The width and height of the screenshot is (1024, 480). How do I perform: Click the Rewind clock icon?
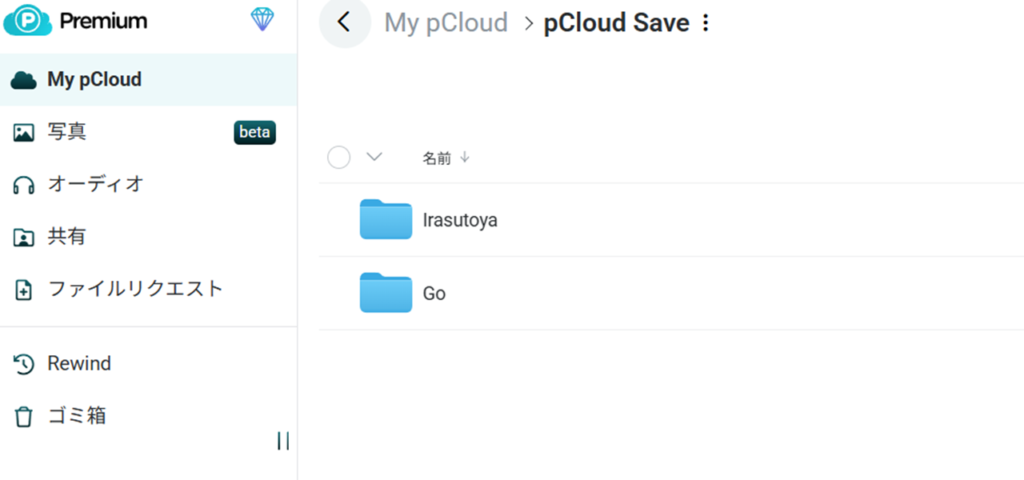click(23, 364)
